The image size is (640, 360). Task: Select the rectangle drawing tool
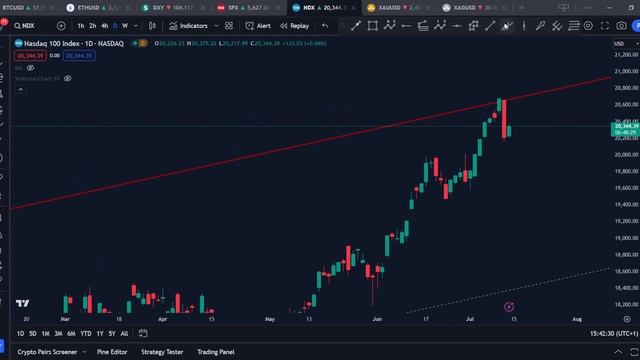[x=372, y=26]
